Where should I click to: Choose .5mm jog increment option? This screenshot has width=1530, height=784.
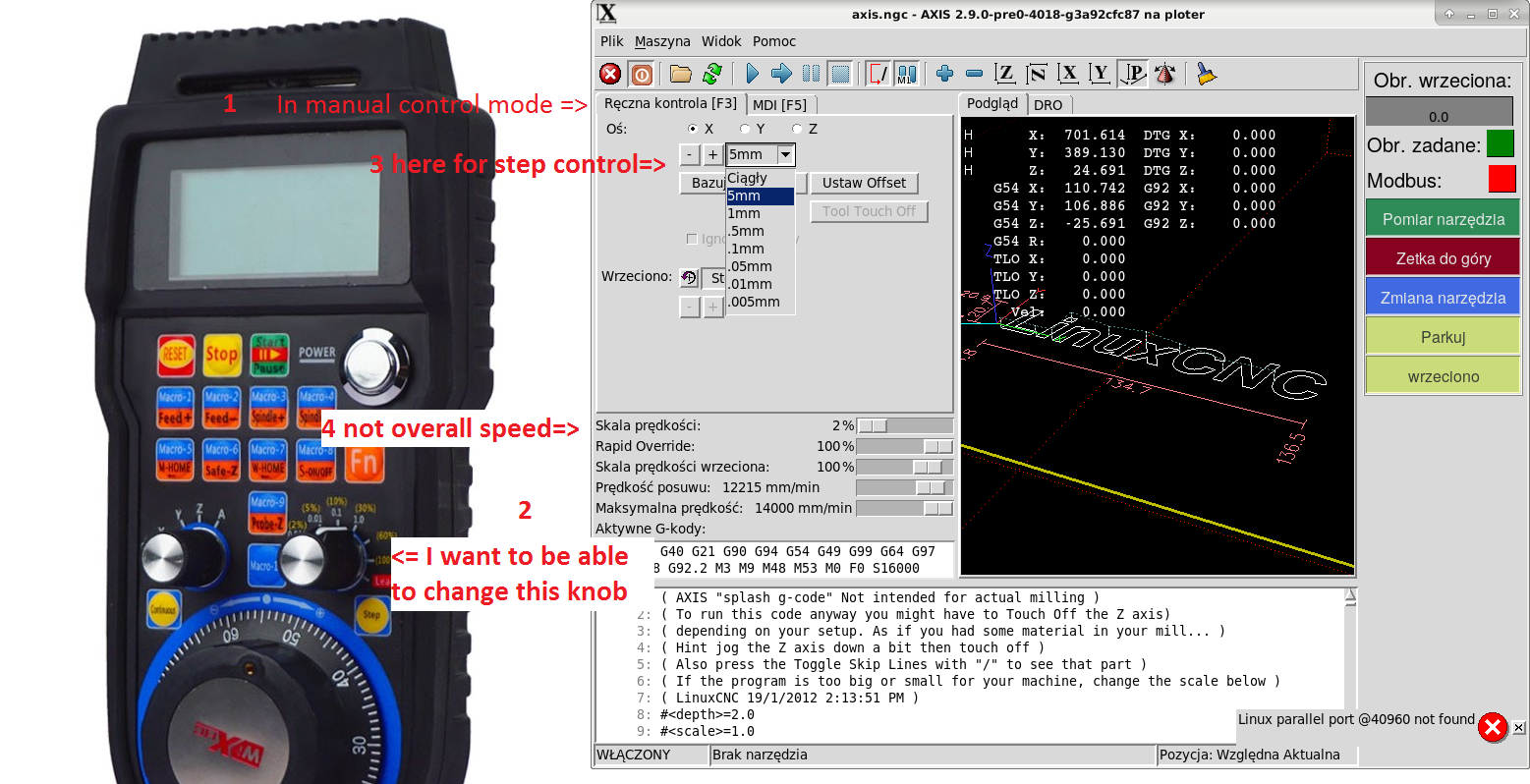pos(761,231)
